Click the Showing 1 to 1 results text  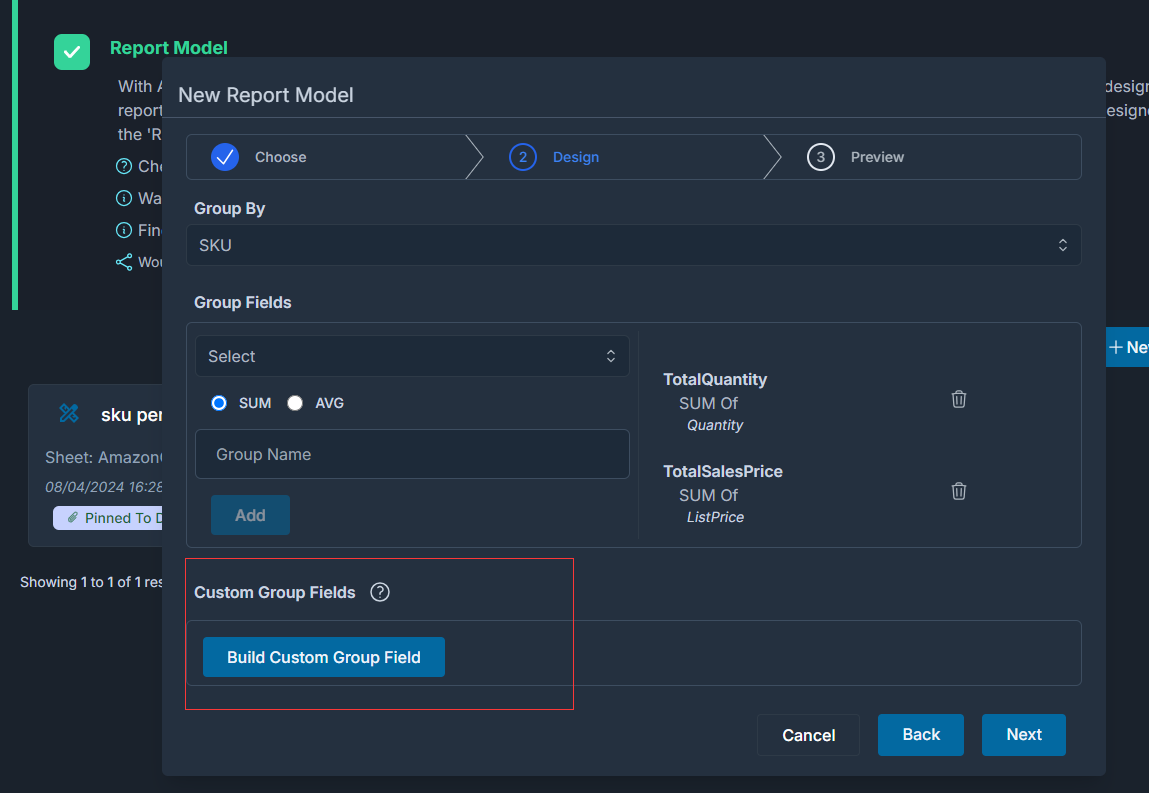(91, 582)
